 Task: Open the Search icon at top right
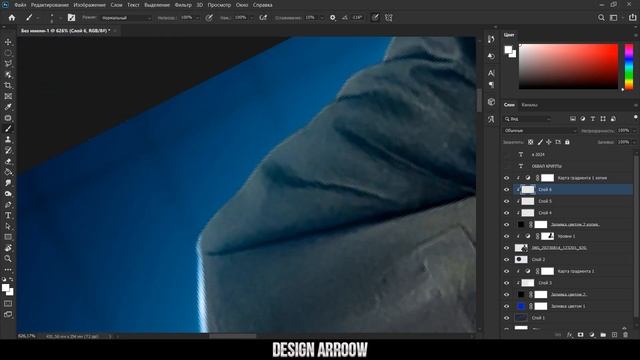[x=601, y=18]
